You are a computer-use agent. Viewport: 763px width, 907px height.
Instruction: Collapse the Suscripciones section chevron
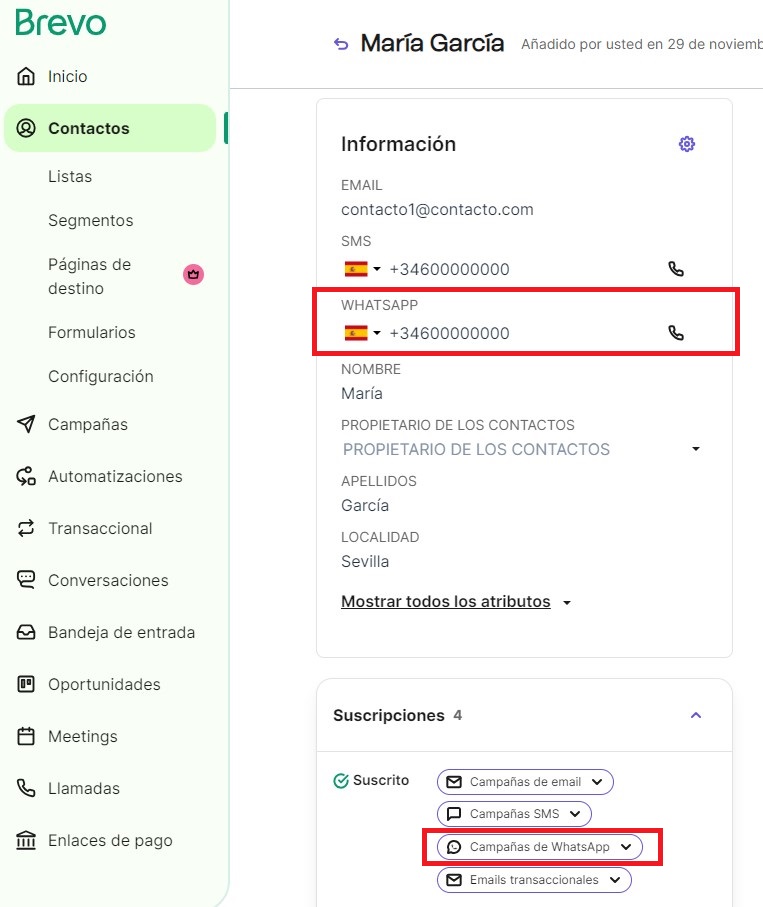pyautogui.click(x=696, y=716)
